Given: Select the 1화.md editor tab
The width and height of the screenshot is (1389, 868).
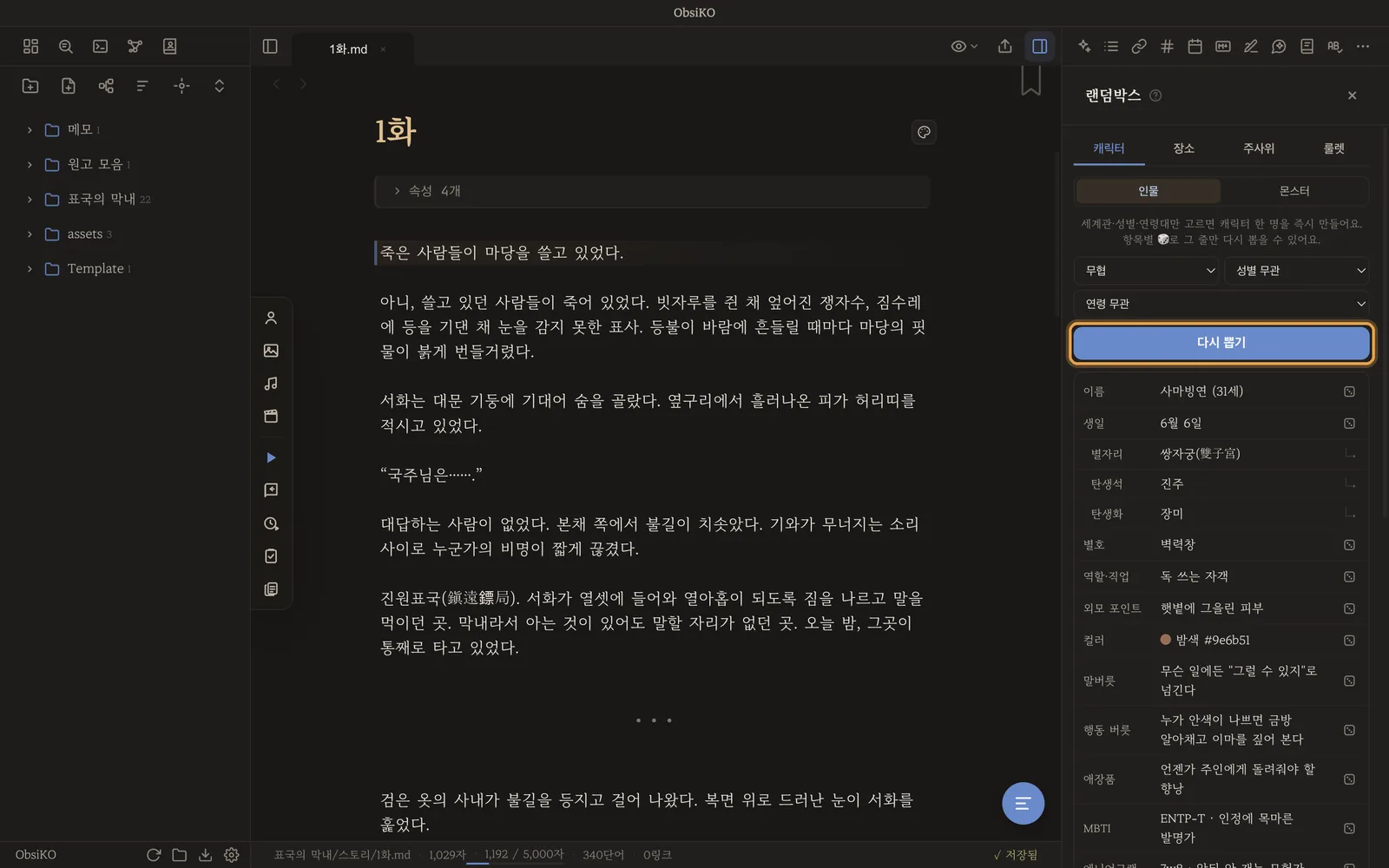Looking at the screenshot, I should pos(348,49).
